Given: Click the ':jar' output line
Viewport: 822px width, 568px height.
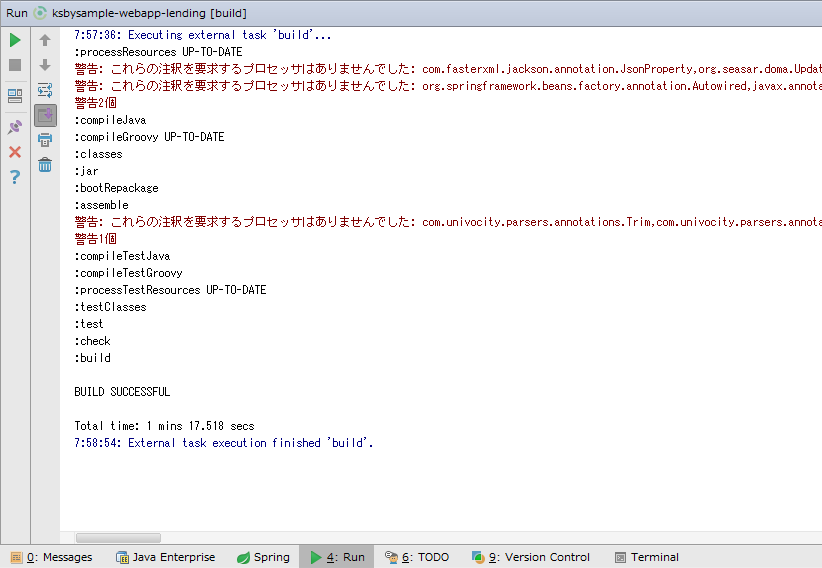Looking at the screenshot, I should (86, 171).
